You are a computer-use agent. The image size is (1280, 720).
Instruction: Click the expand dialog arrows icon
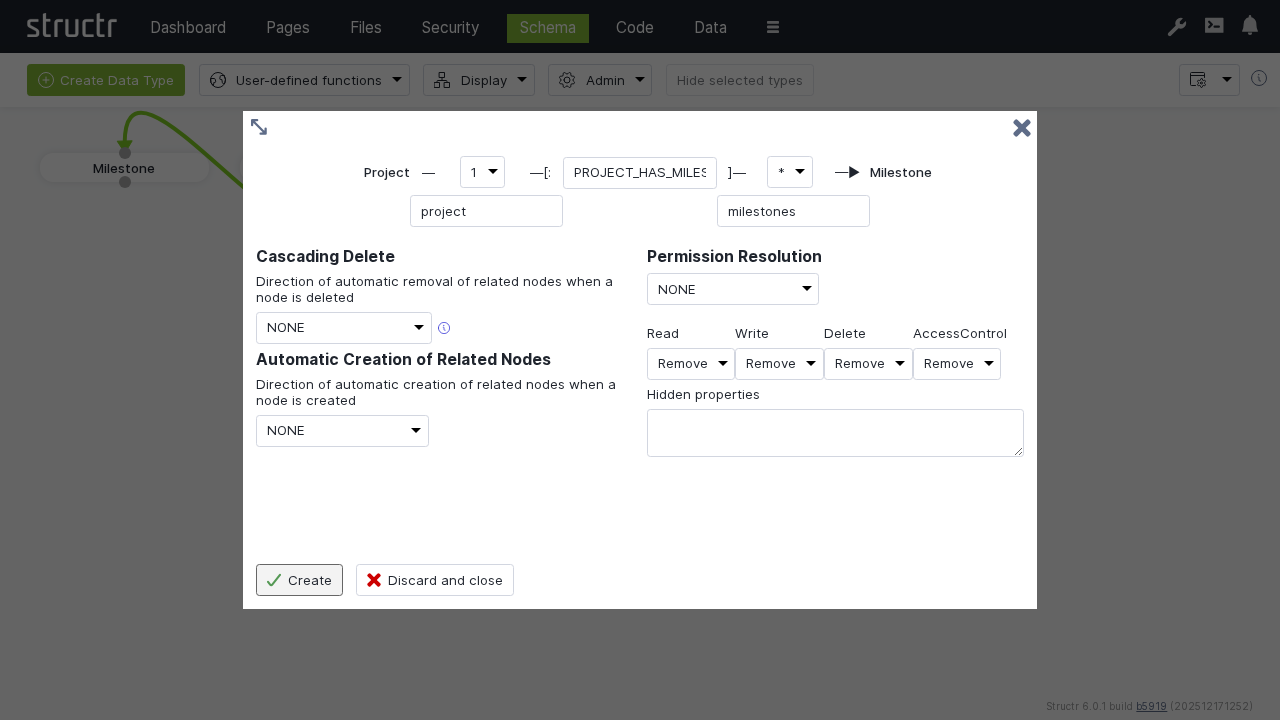click(259, 127)
